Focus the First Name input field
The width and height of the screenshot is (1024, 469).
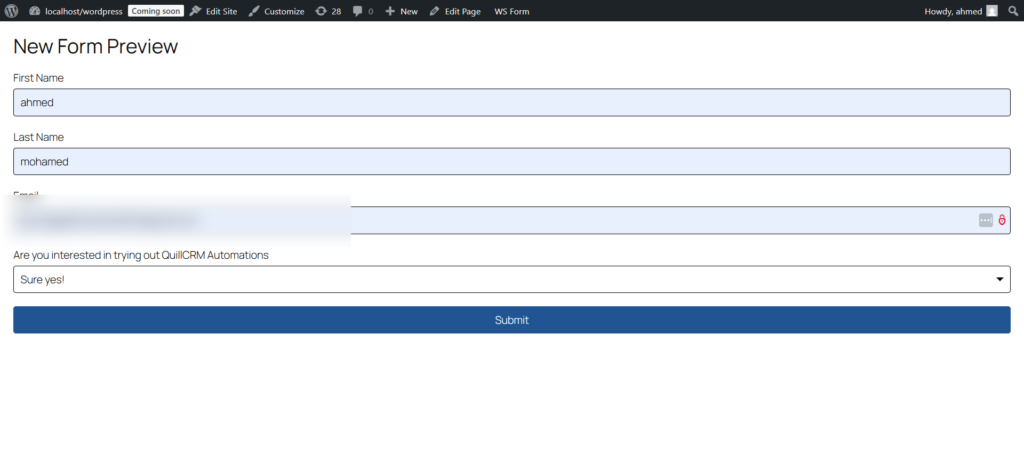pos(511,102)
